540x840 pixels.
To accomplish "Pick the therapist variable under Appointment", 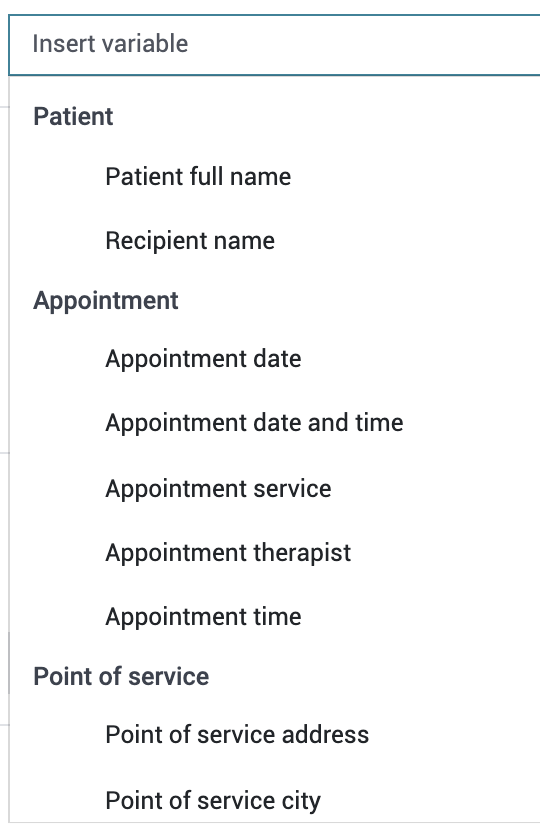I will pyautogui.click(x=274, y=552).
